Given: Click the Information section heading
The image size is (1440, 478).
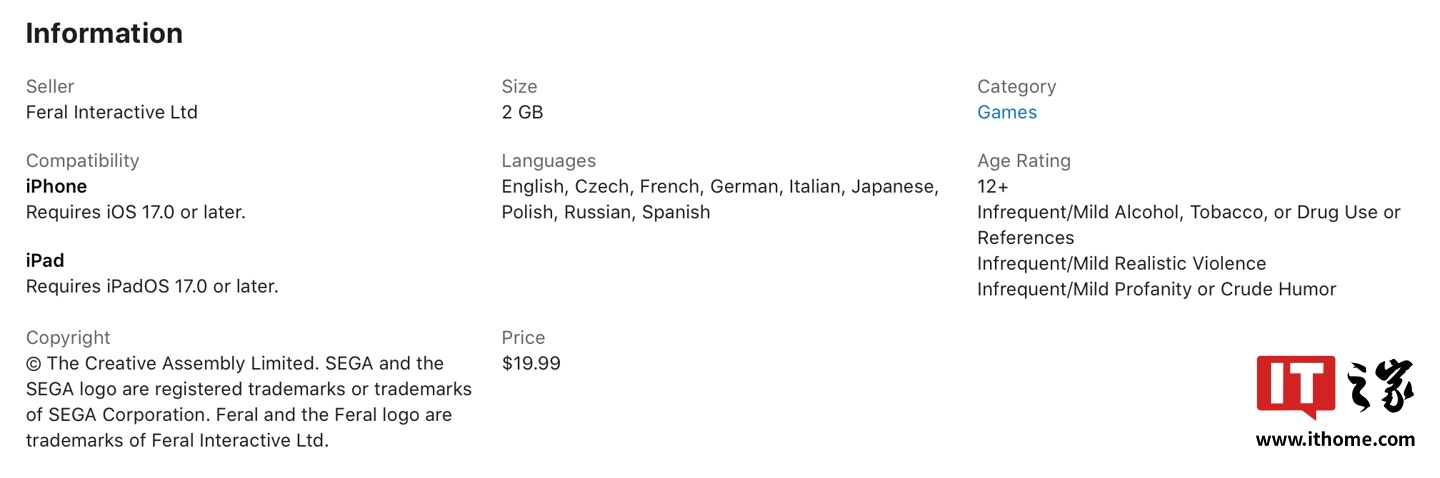Looking at the screenshot, I should [104, 33].
